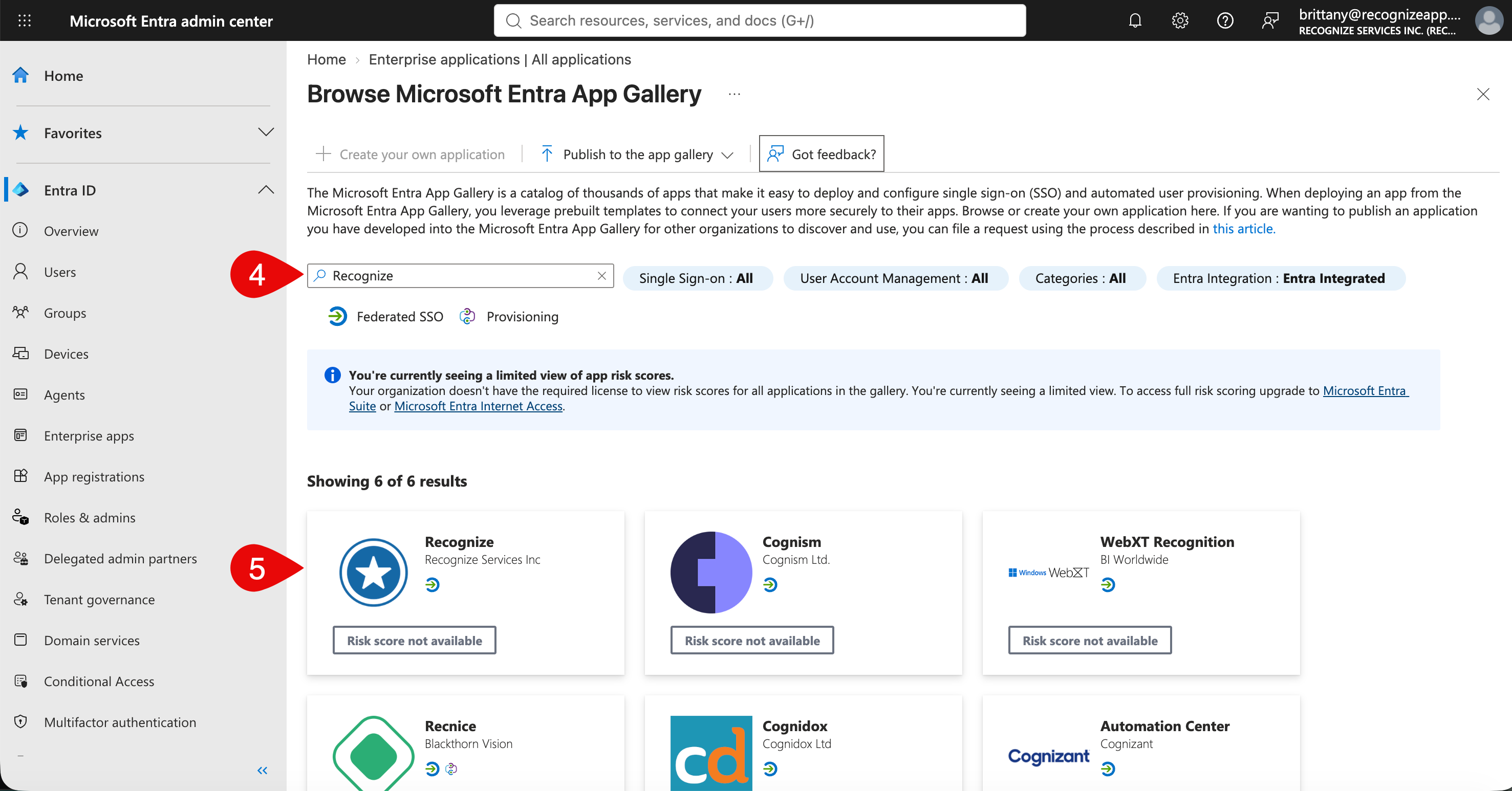Click the Home icon in sidebar
This screenshot has height=791, width=1512.
click(x=20, y=75)
